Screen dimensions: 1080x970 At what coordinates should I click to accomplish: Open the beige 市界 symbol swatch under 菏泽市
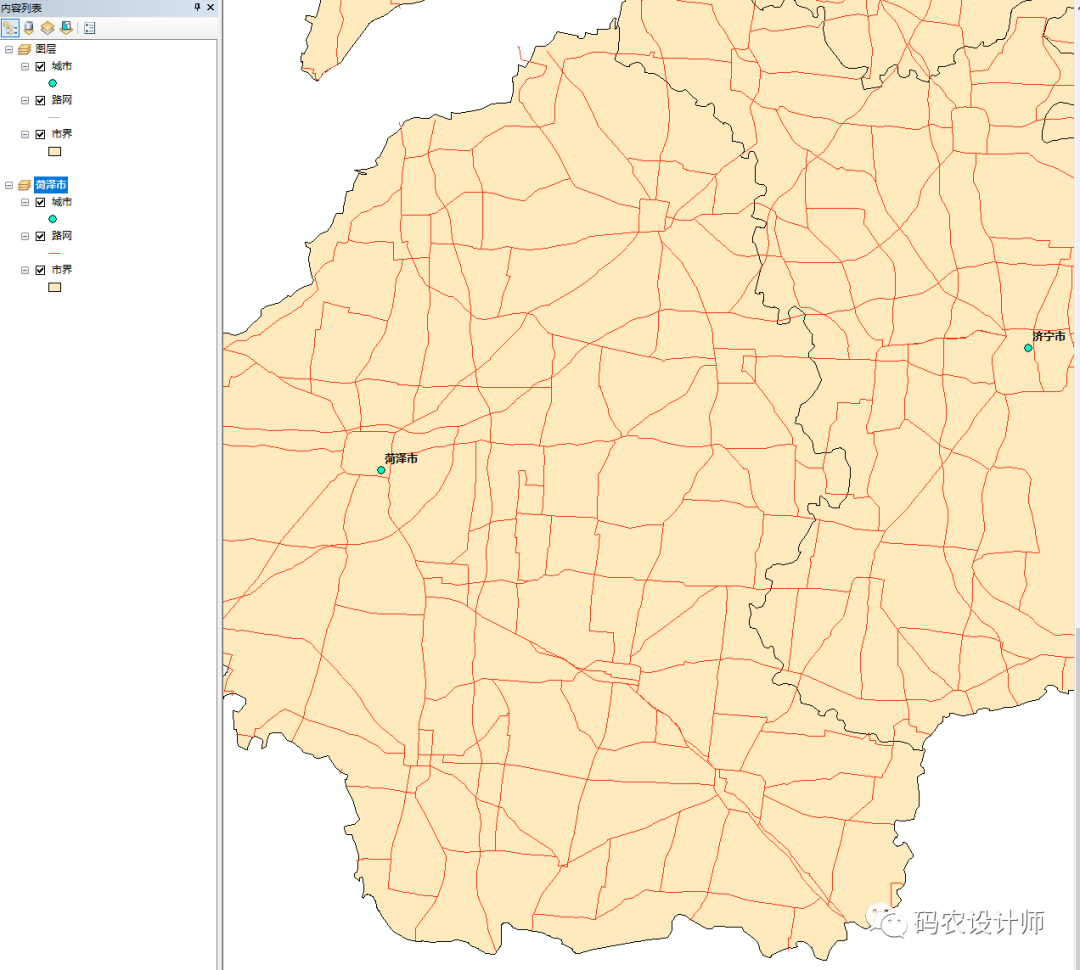54,287
